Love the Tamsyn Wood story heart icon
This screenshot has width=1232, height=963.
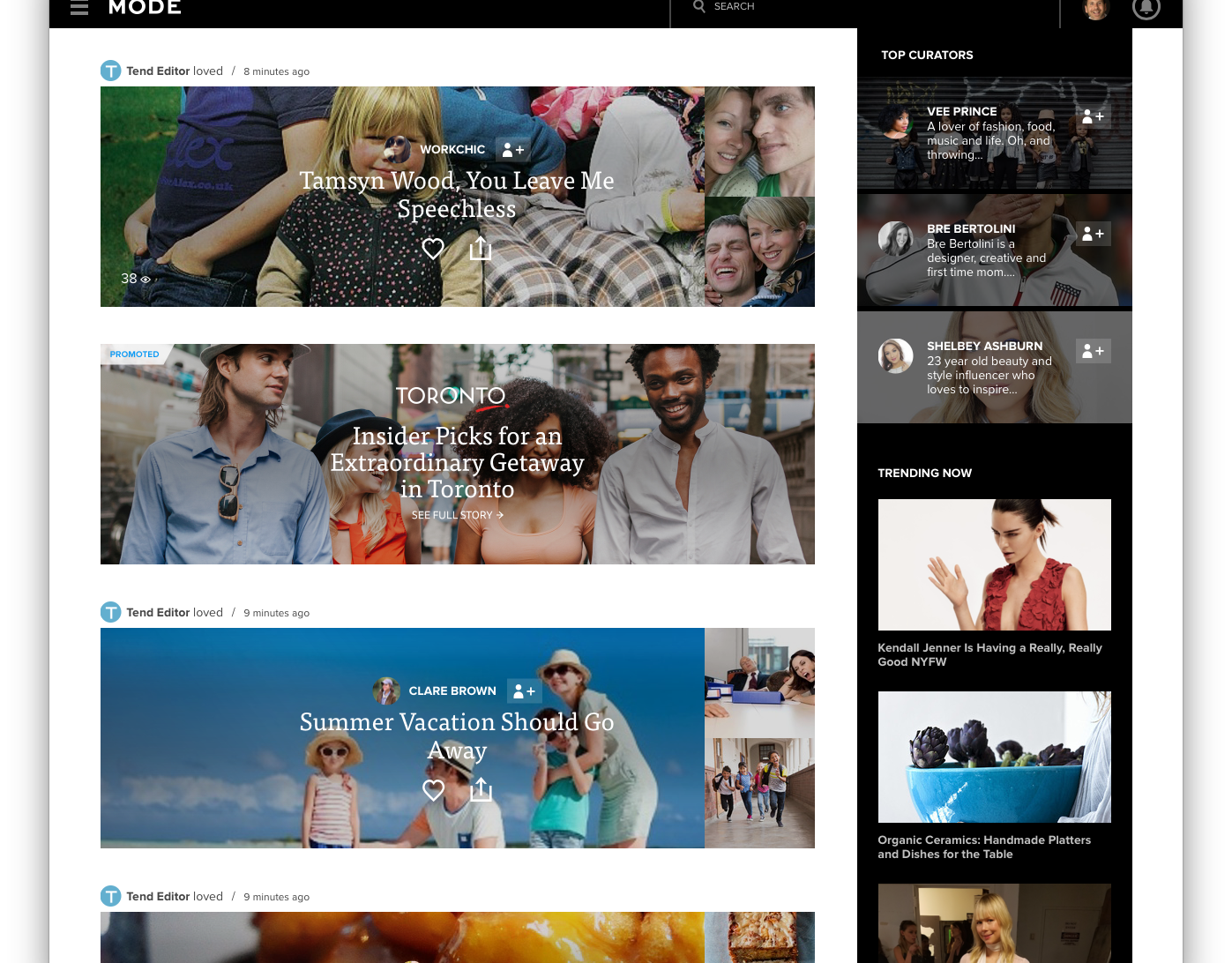[433, 249]
